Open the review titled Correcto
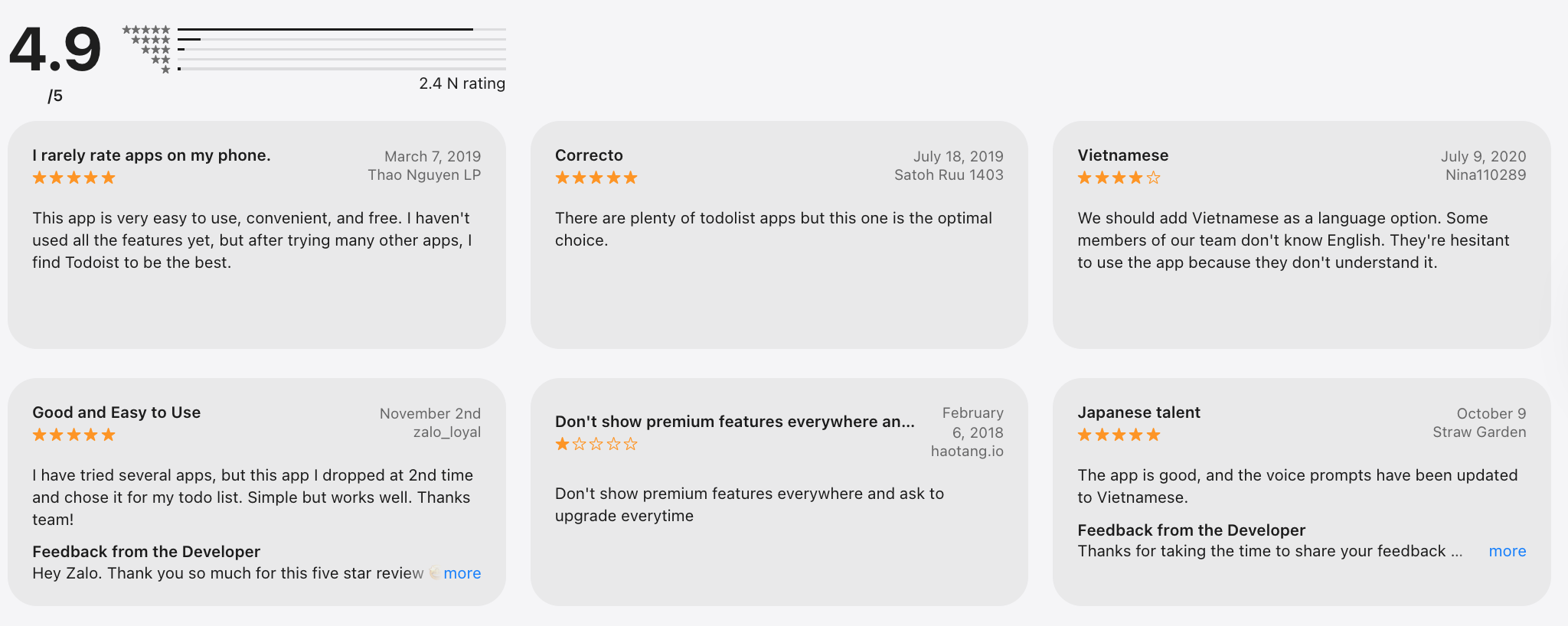1568x626 pixels. [x=588, y=155]
